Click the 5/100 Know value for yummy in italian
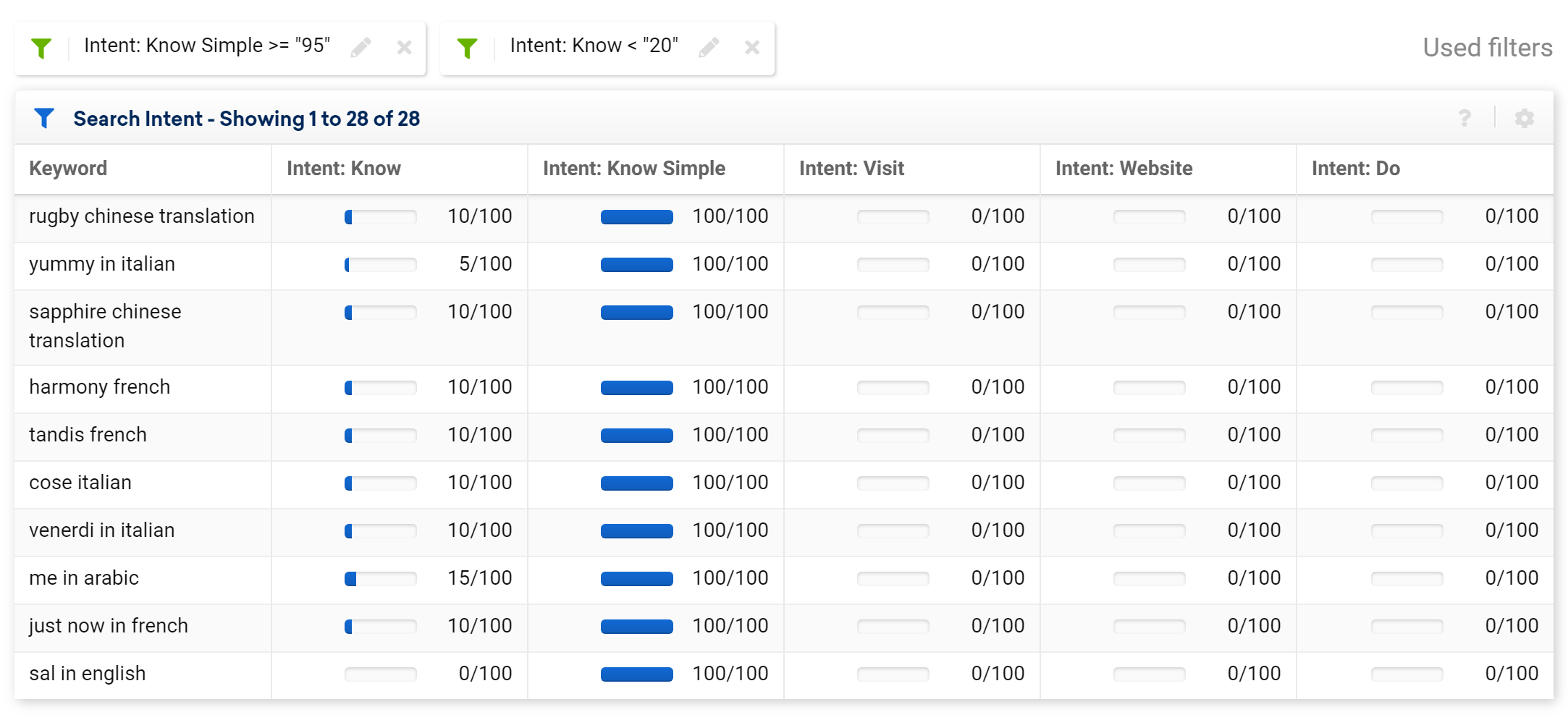 point(486,264)
